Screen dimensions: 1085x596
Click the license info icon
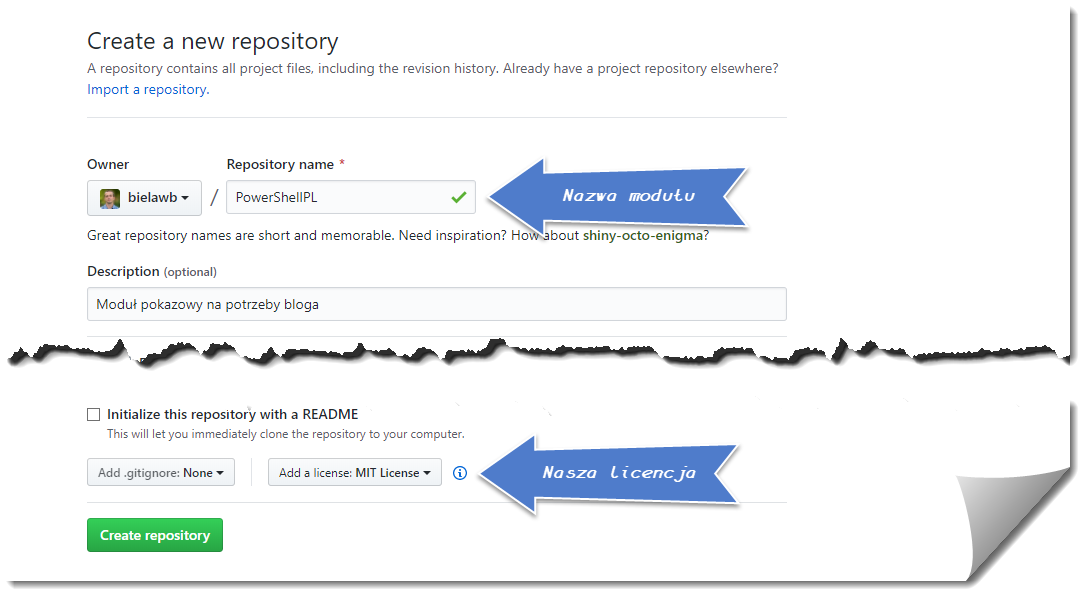[x=460, y=473]
